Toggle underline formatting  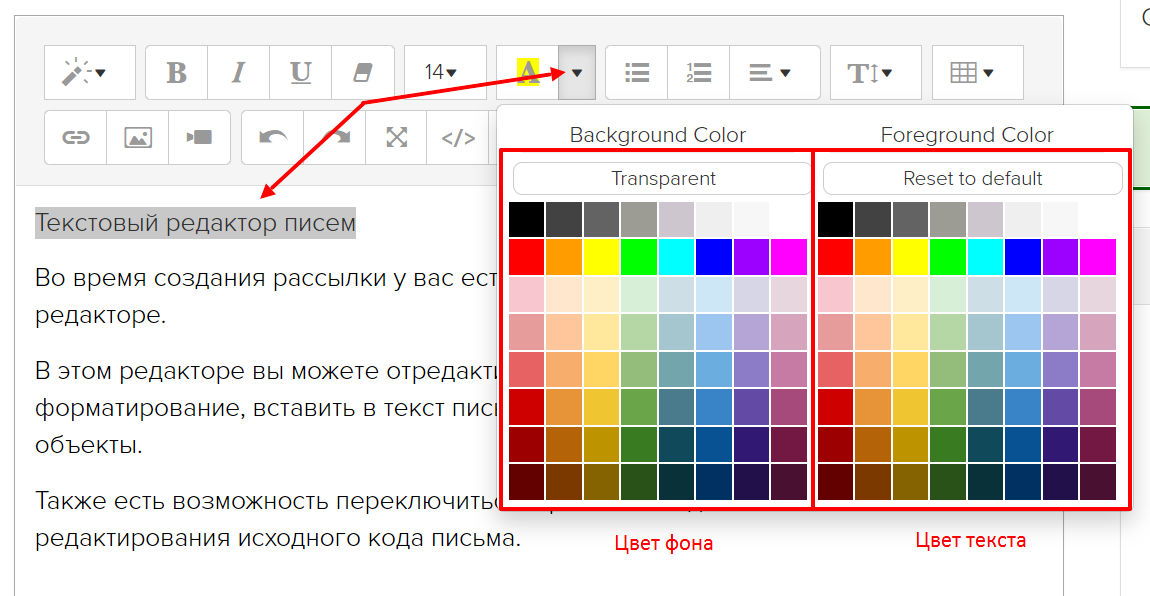click(x=300, y=73)
